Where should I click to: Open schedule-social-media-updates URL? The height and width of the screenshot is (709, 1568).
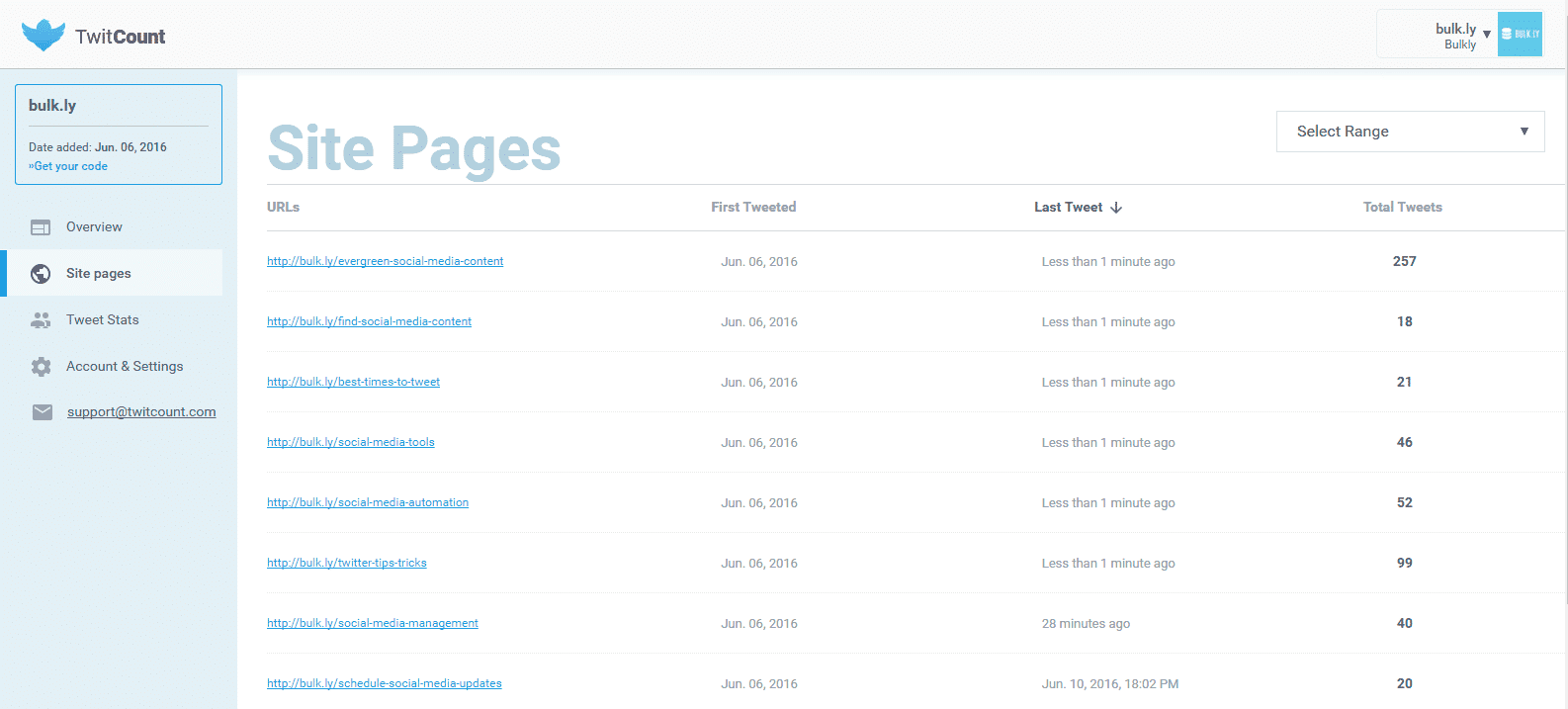click(384, 683)
